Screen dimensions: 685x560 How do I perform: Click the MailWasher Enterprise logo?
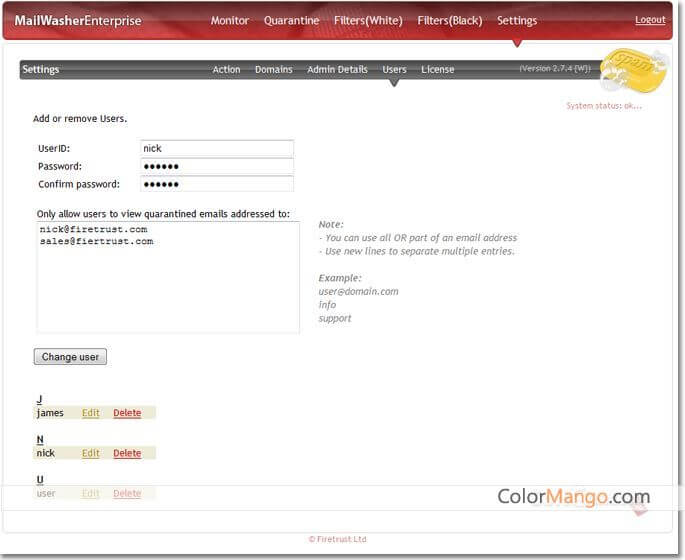click(x=78, y=21)
